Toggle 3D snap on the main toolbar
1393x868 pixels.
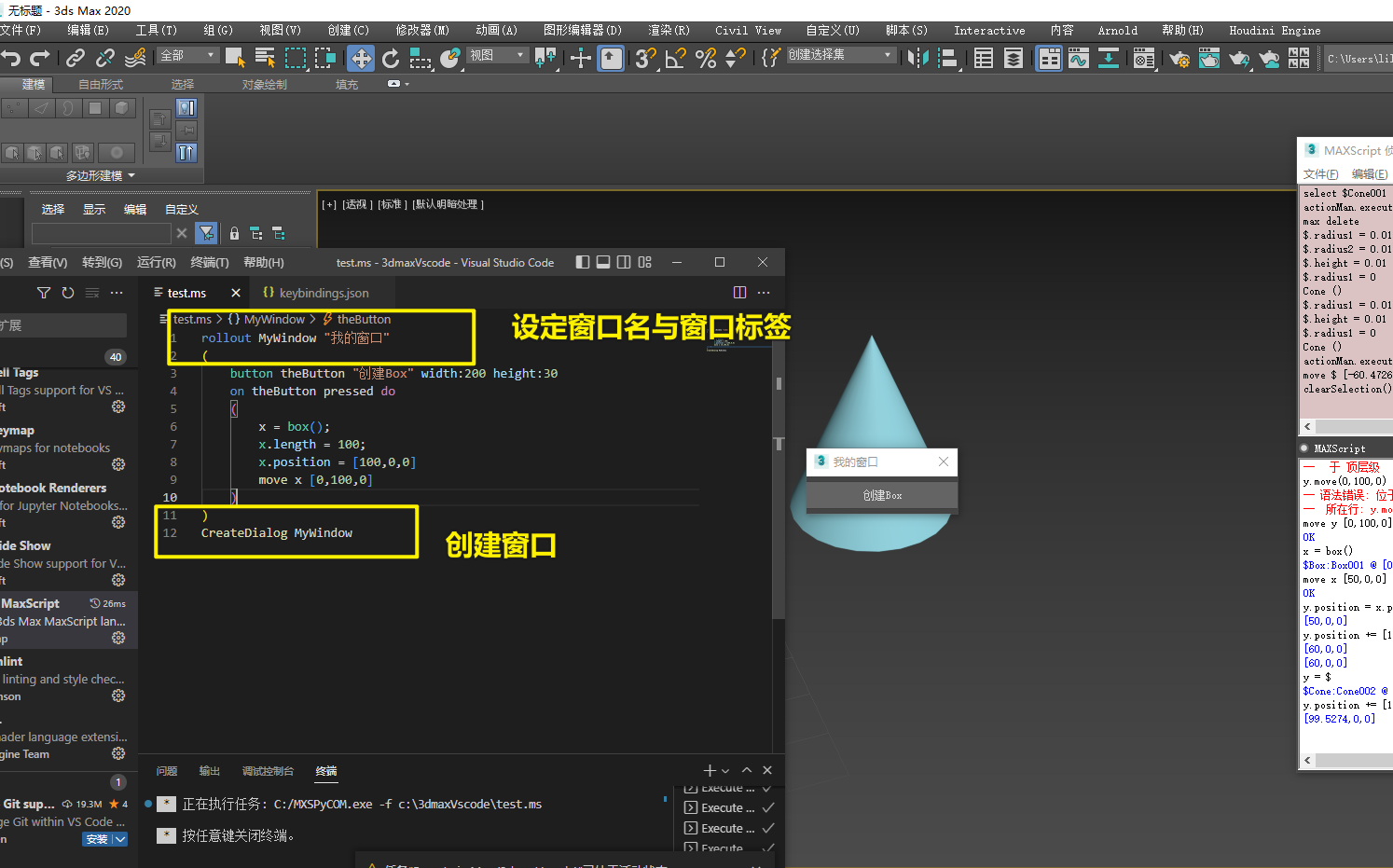645,57
